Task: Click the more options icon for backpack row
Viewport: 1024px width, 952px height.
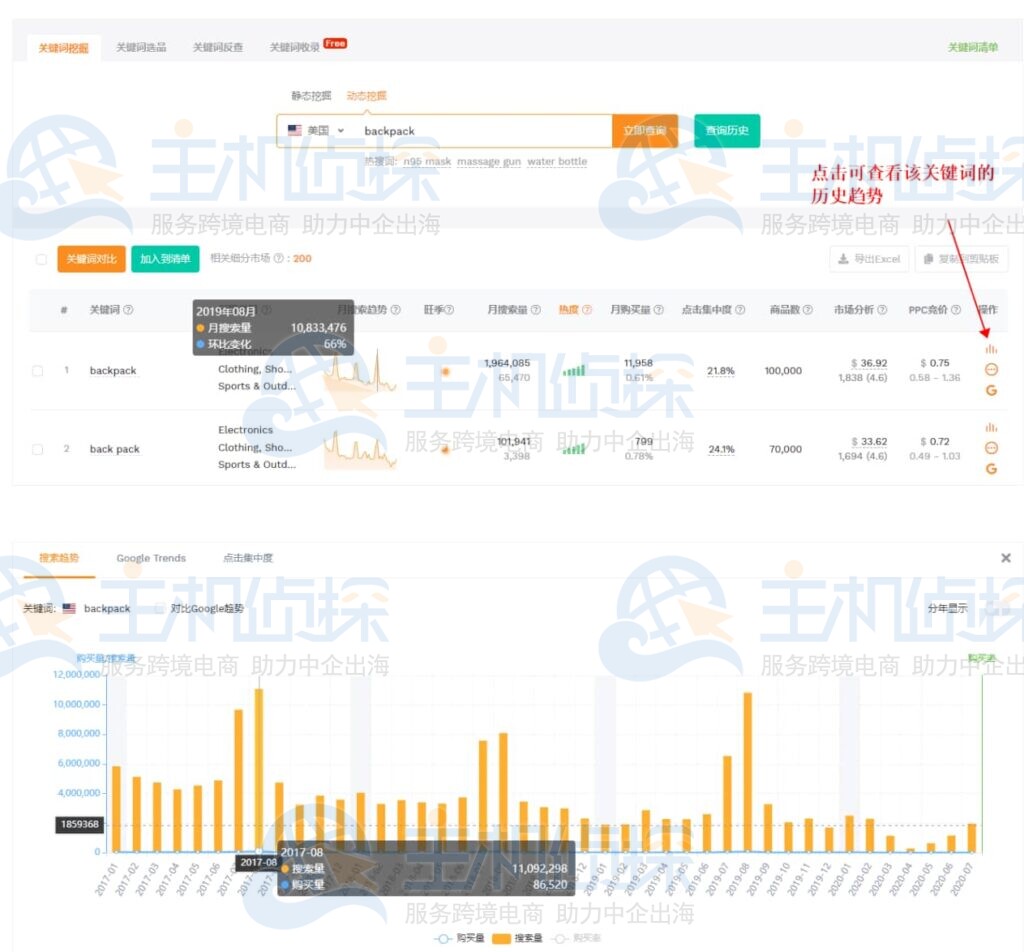Action: pyautogui.click(x=991, y=369)
